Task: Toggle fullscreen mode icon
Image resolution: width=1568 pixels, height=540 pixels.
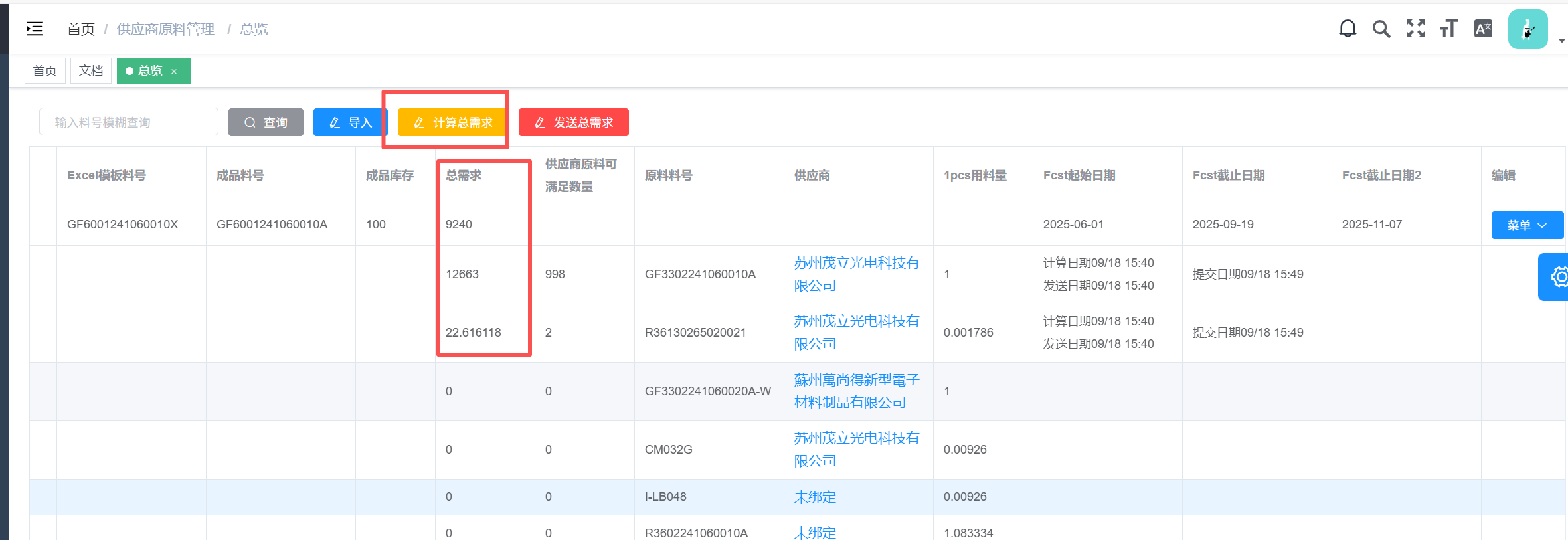Action: (1415, 29)
